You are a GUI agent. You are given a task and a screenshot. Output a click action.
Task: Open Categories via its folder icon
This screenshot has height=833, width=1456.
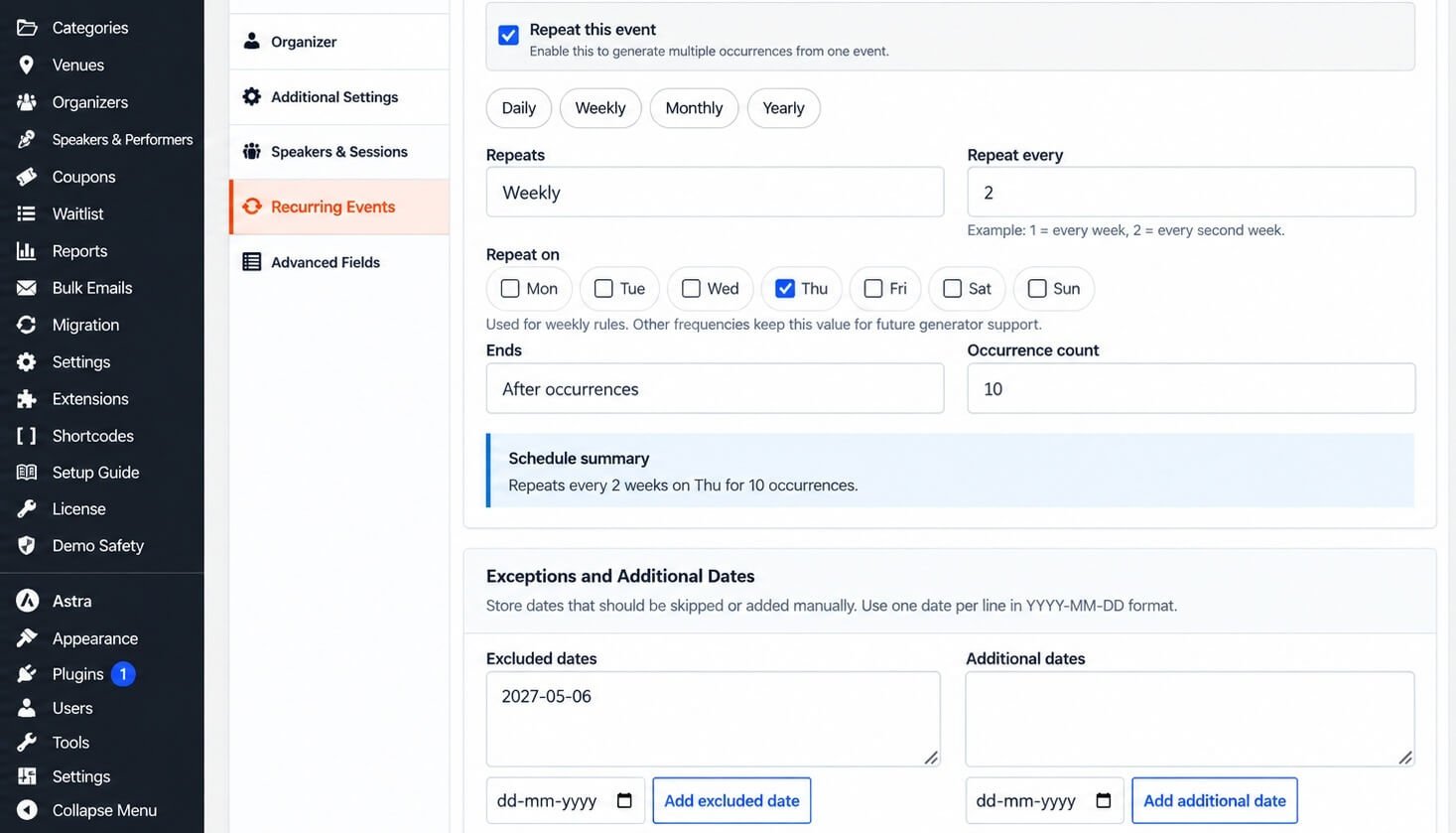(27, 28)
